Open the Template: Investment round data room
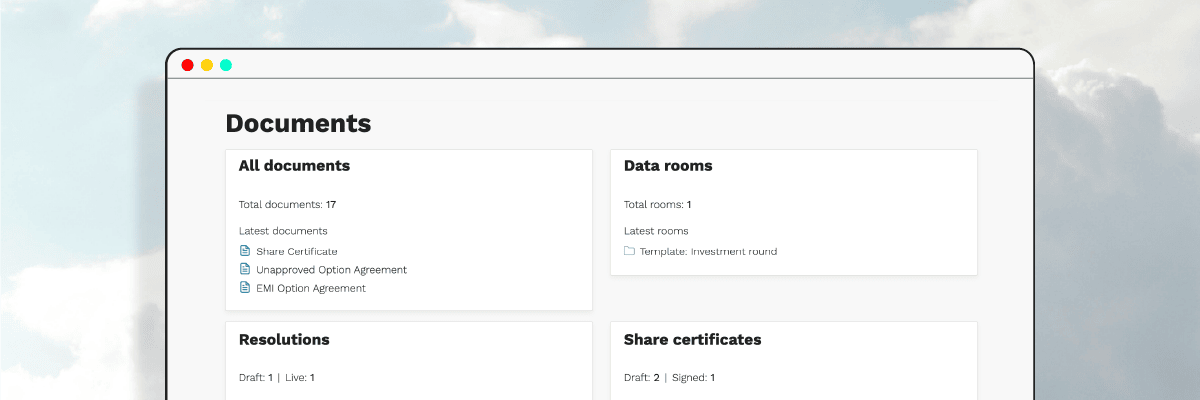1200x400 pixels. [x=708, y=251]
